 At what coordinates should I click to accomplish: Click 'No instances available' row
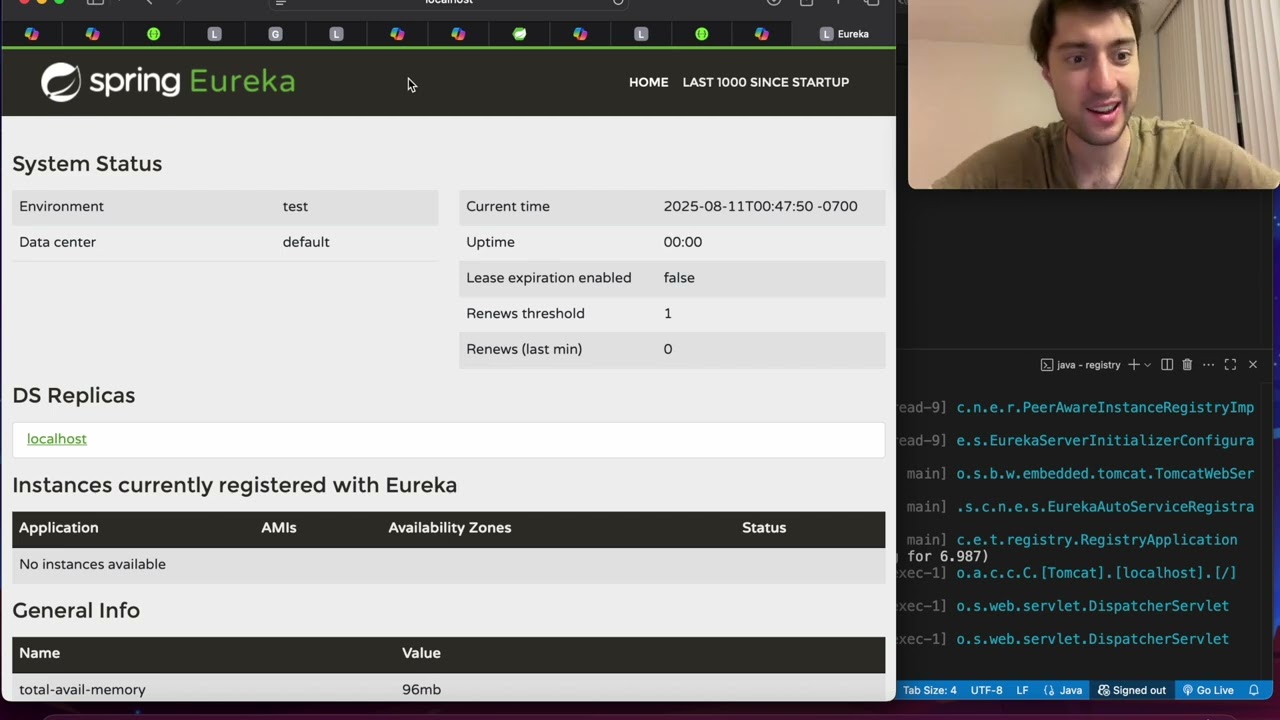[x=448, y=564]
